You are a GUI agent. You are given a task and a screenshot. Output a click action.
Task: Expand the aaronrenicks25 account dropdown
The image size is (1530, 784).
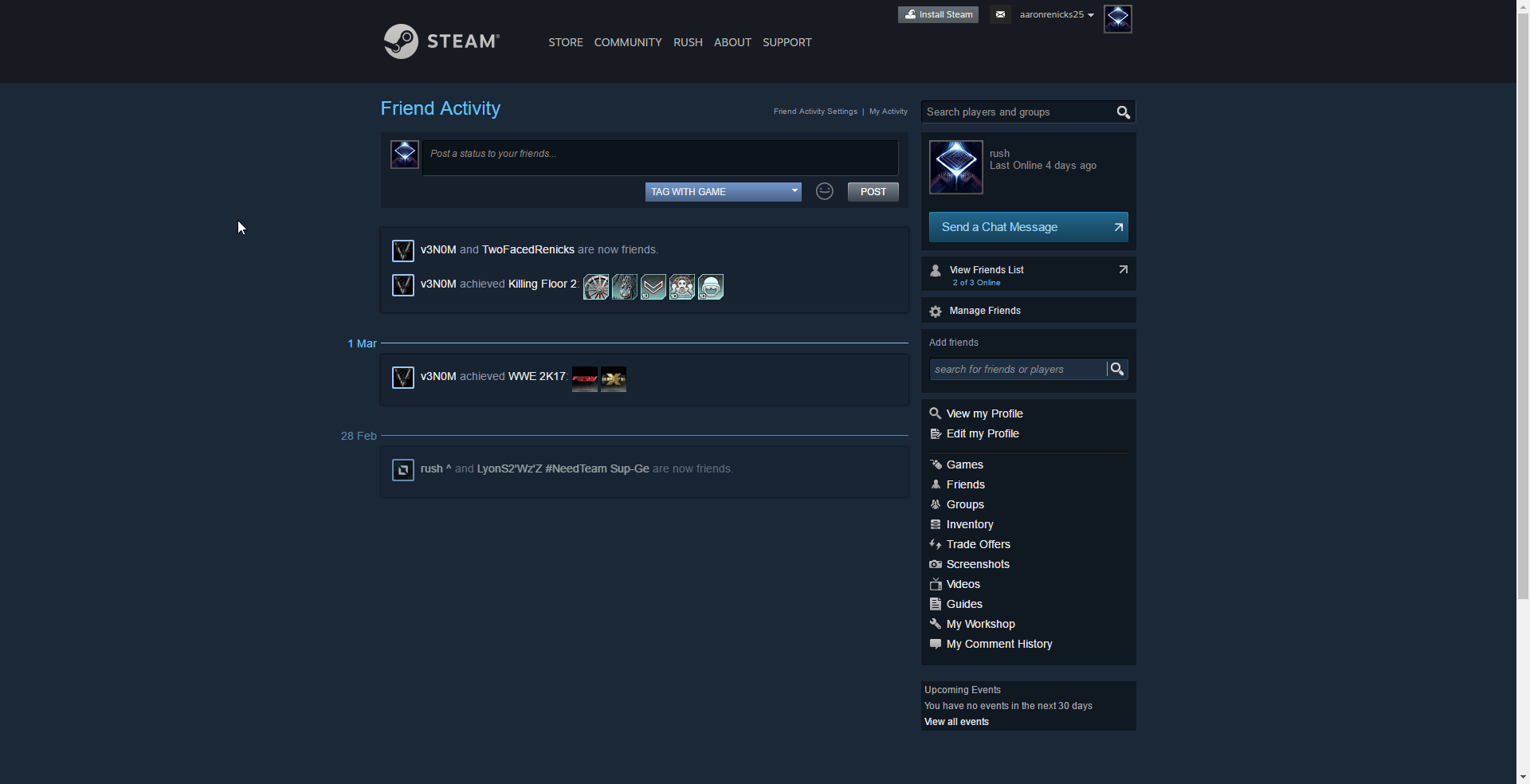pyautogui.click(x=1057, y=14)
